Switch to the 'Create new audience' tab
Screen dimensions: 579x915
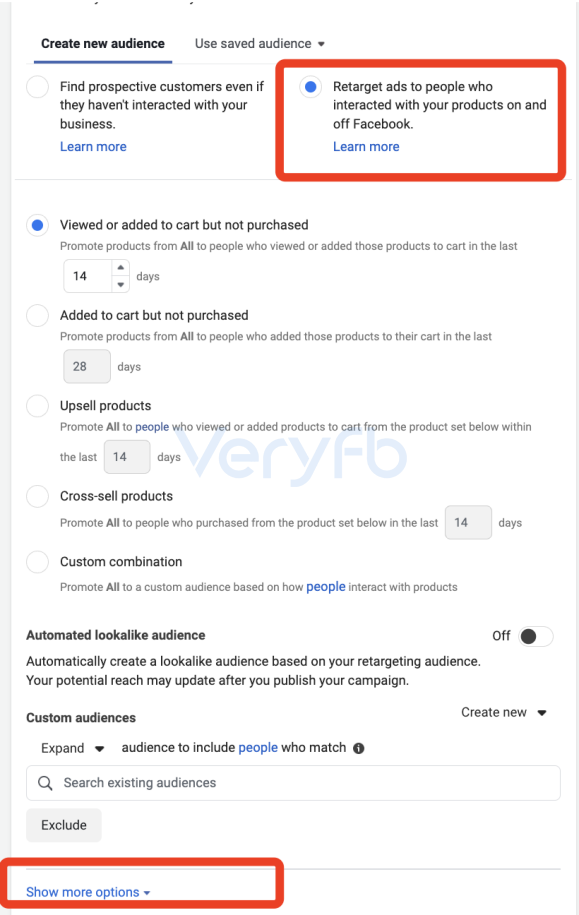coord(103,44)
